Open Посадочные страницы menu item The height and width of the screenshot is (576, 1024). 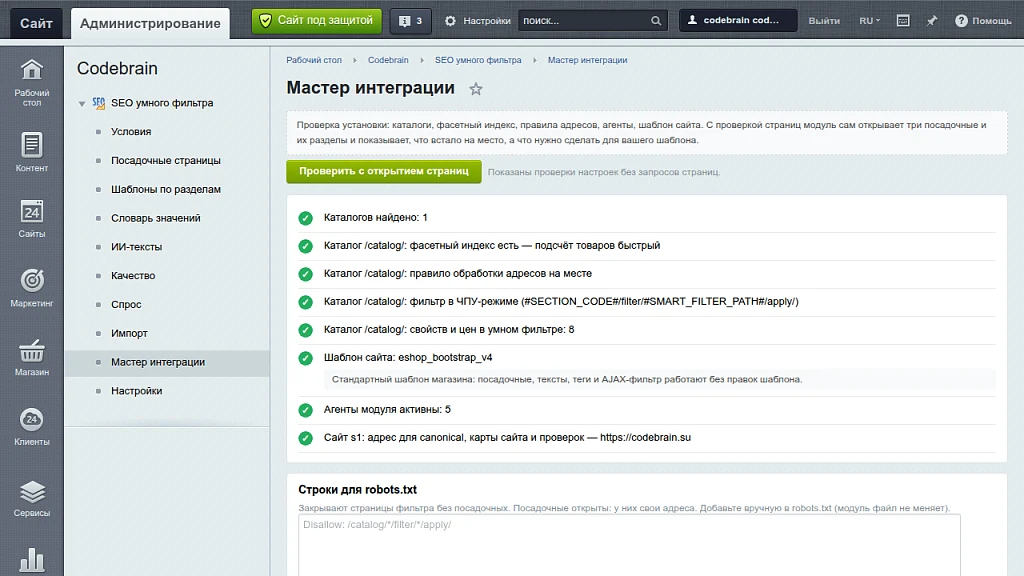166,161
